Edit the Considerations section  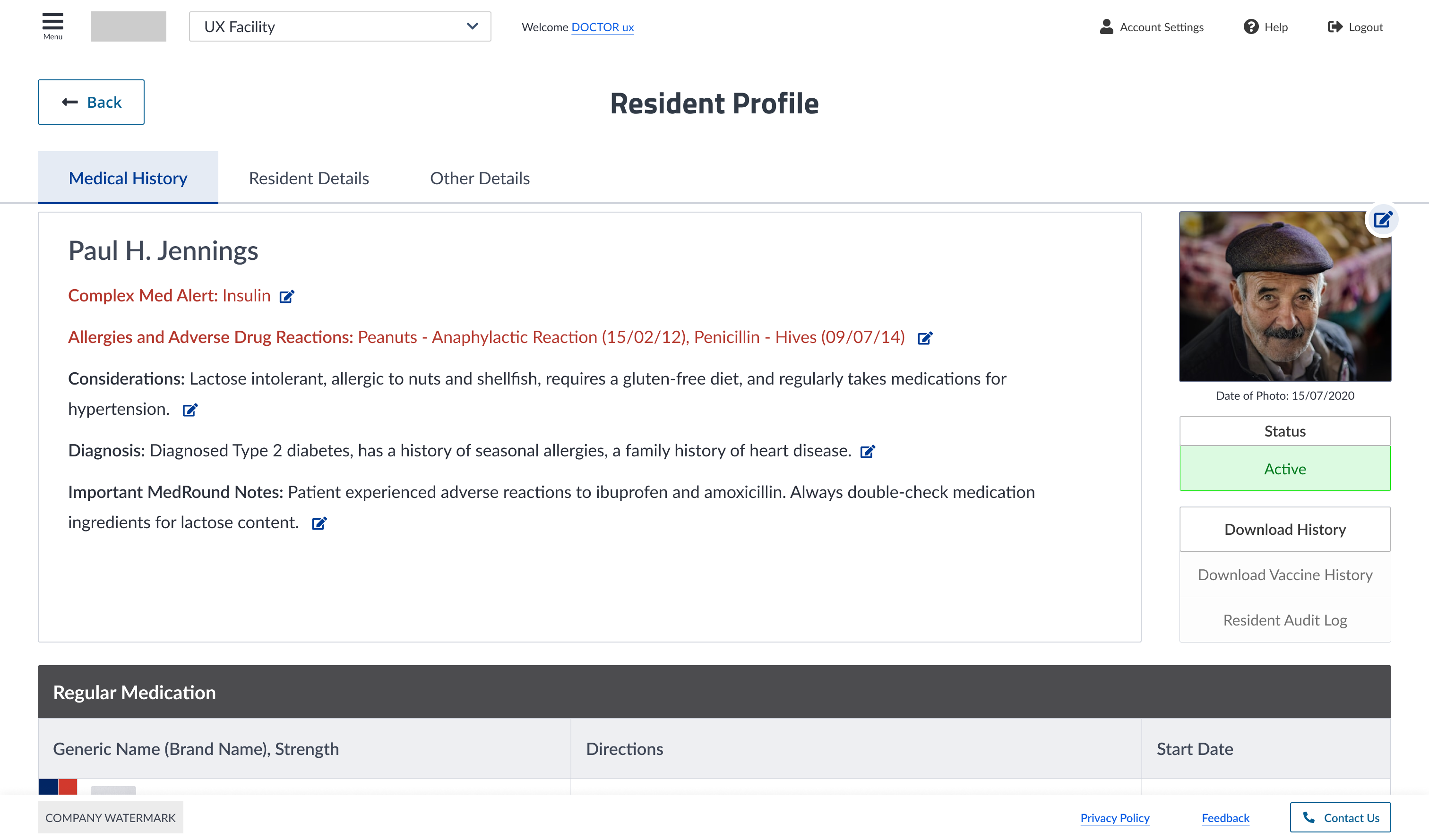[190, 409]
